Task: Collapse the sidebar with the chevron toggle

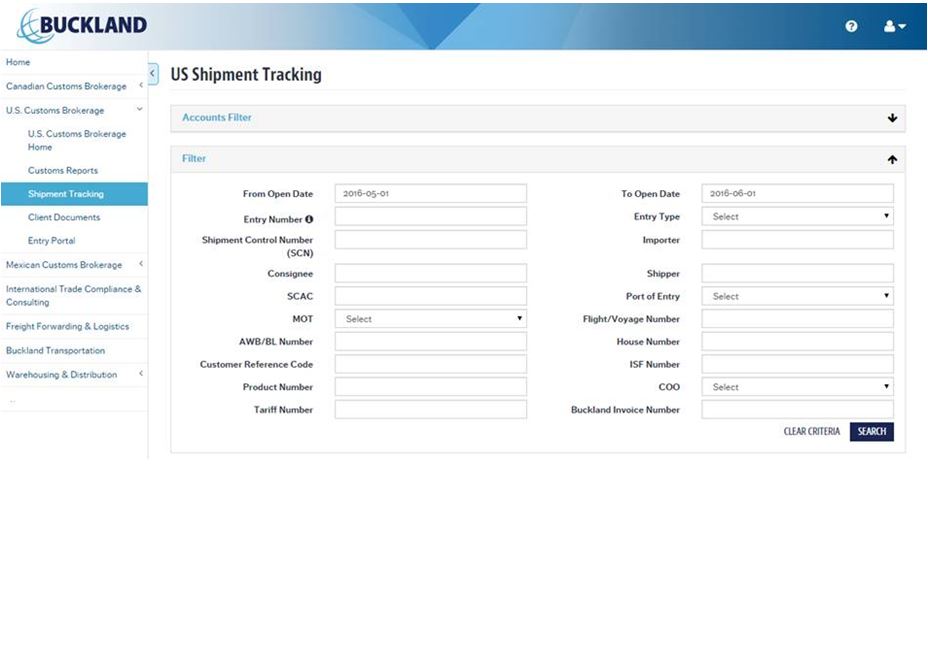Action: pyautogui.click(x=153, y=74)
